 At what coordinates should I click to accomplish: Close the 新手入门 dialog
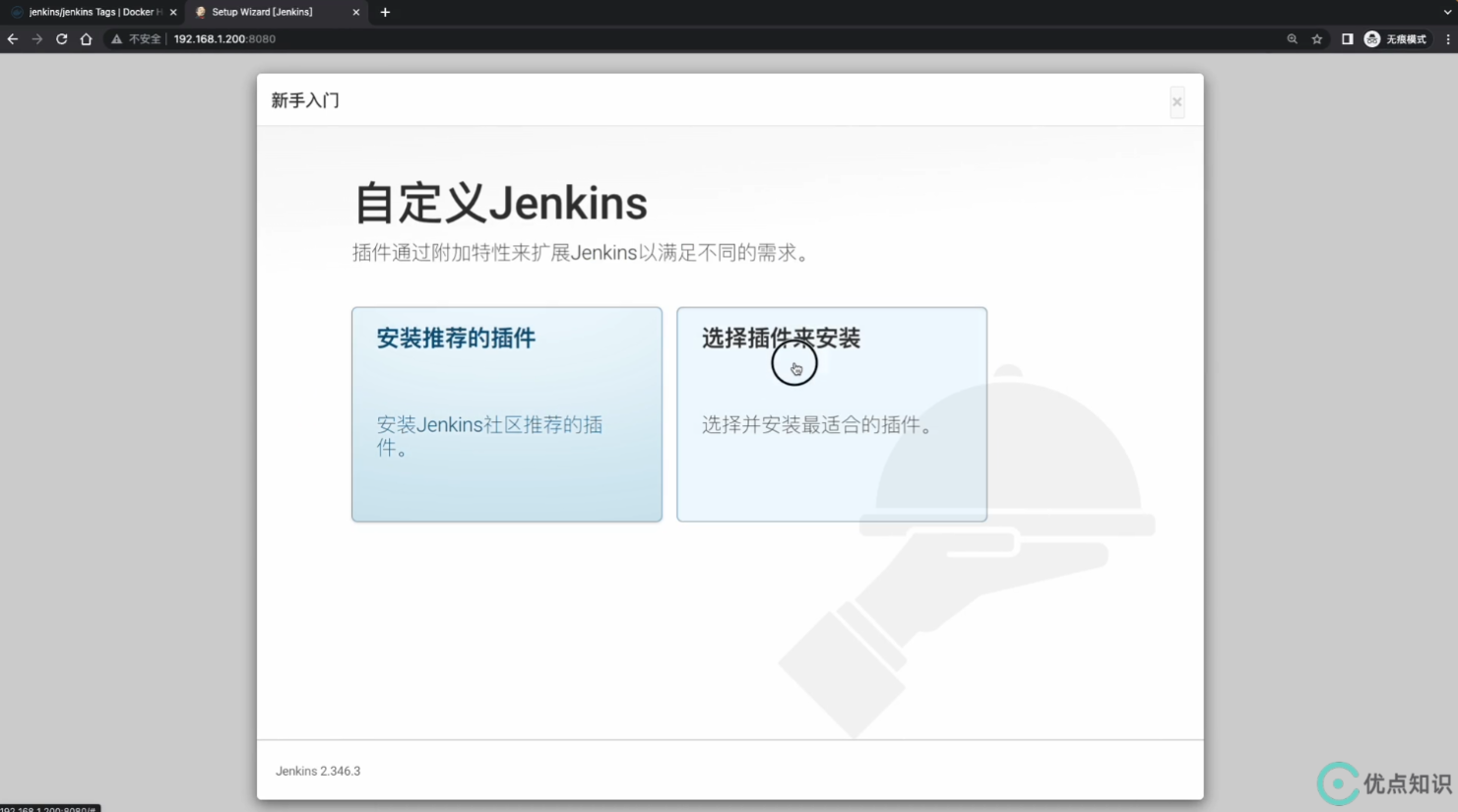[1176, 101]
